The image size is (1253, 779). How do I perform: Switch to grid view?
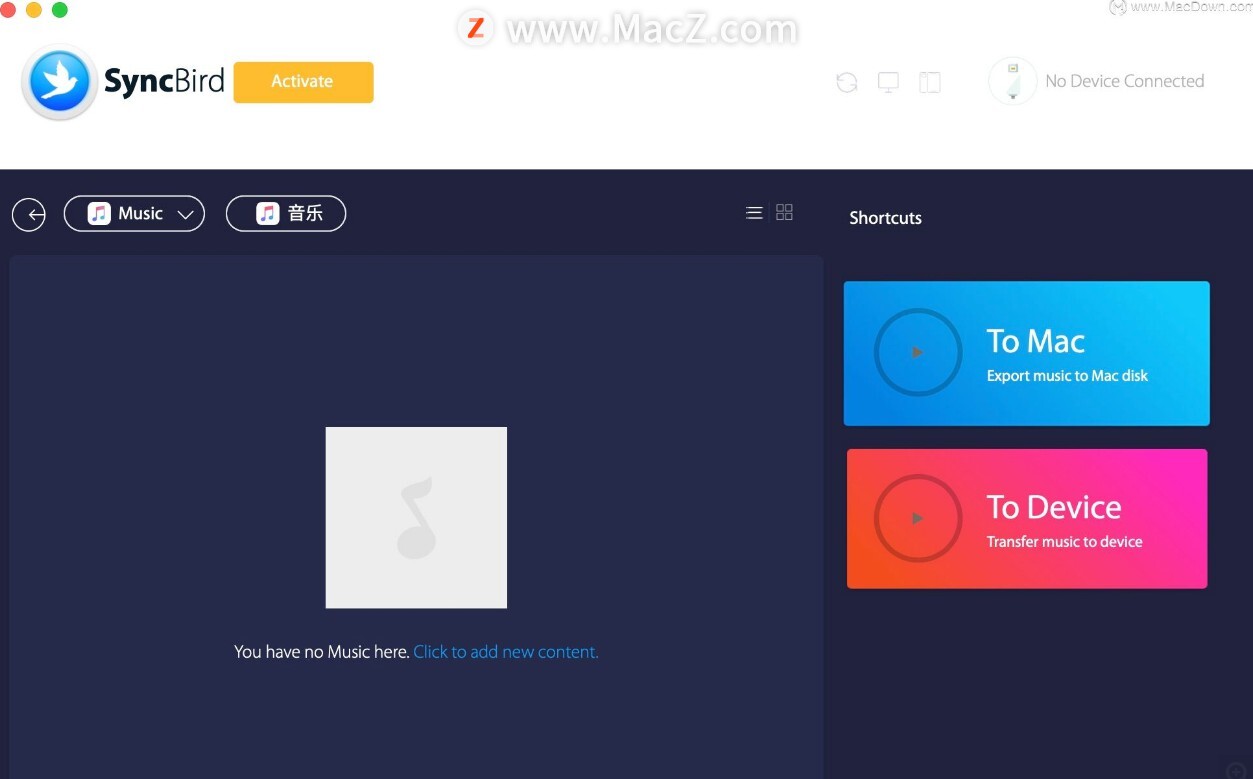785,212
